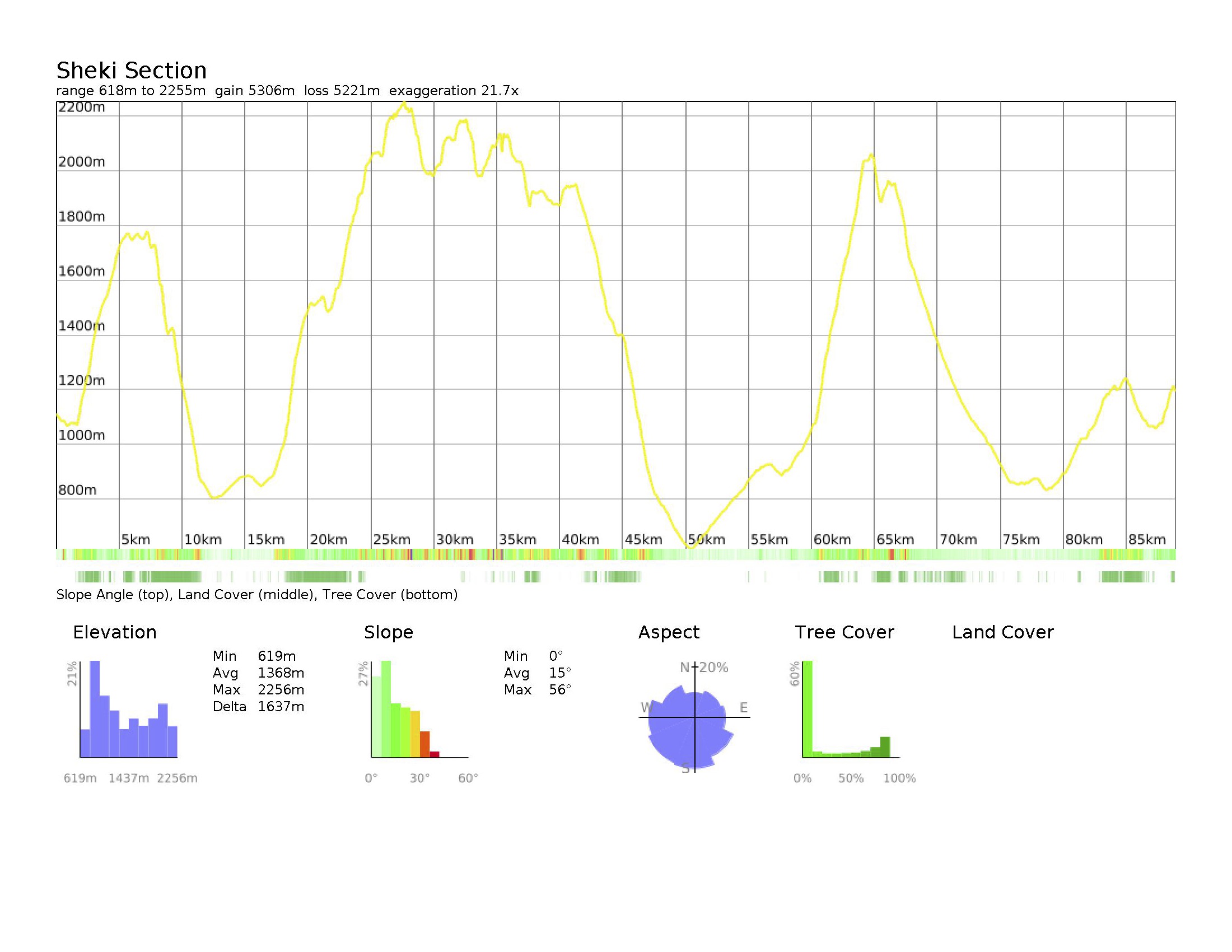Image resolution: width=1232 pixels, height=952 pixels.
Task: Click the 1600m axis label
Action: (x=82, y=271)
